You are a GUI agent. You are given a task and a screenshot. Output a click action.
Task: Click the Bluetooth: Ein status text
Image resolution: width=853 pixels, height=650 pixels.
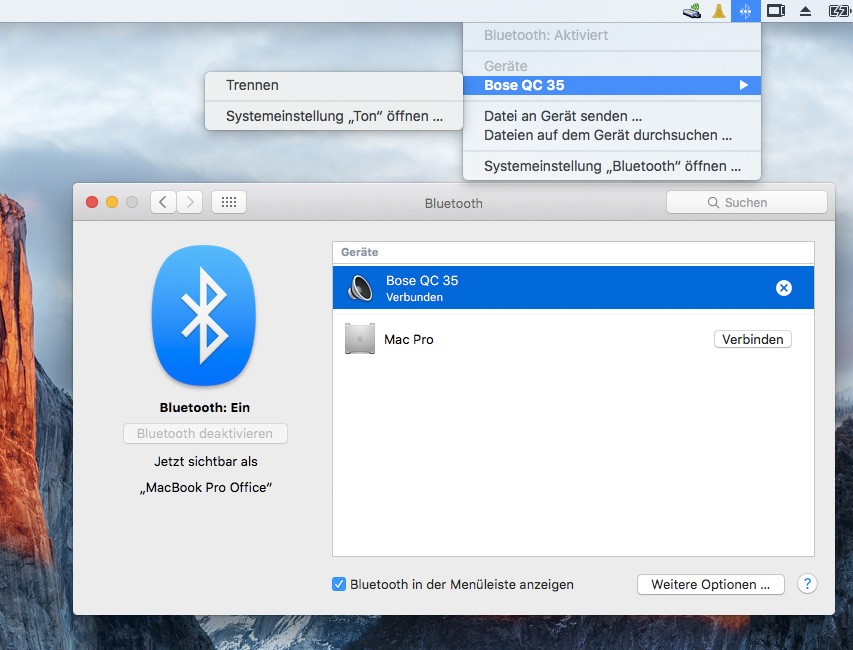point(205,407)
